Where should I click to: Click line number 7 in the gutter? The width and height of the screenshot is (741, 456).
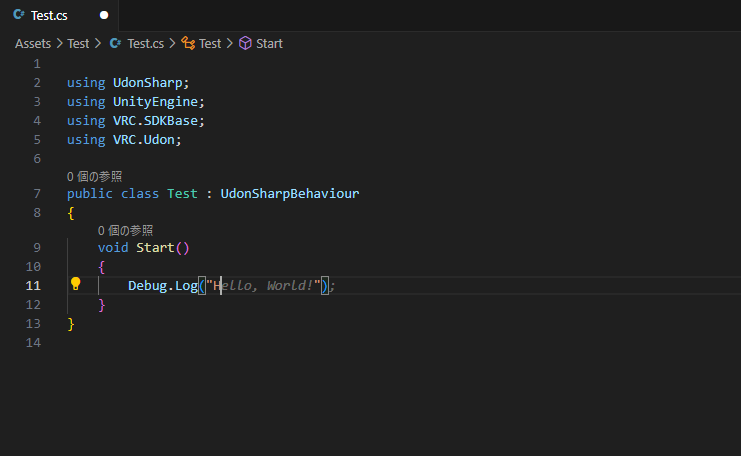pyautogui.click(x=37, y=194)
